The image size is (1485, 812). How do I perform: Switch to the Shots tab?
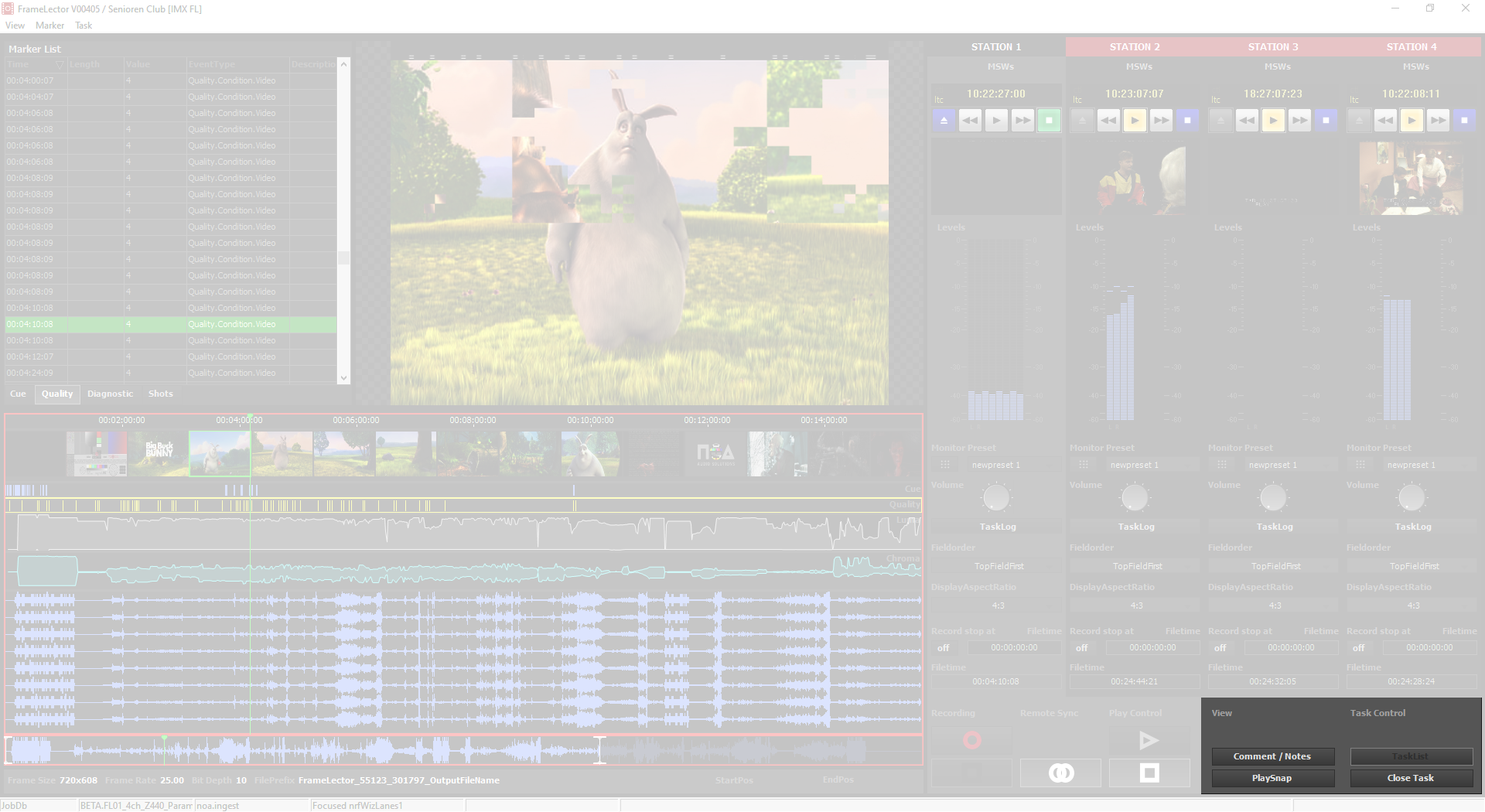point(161,394)
